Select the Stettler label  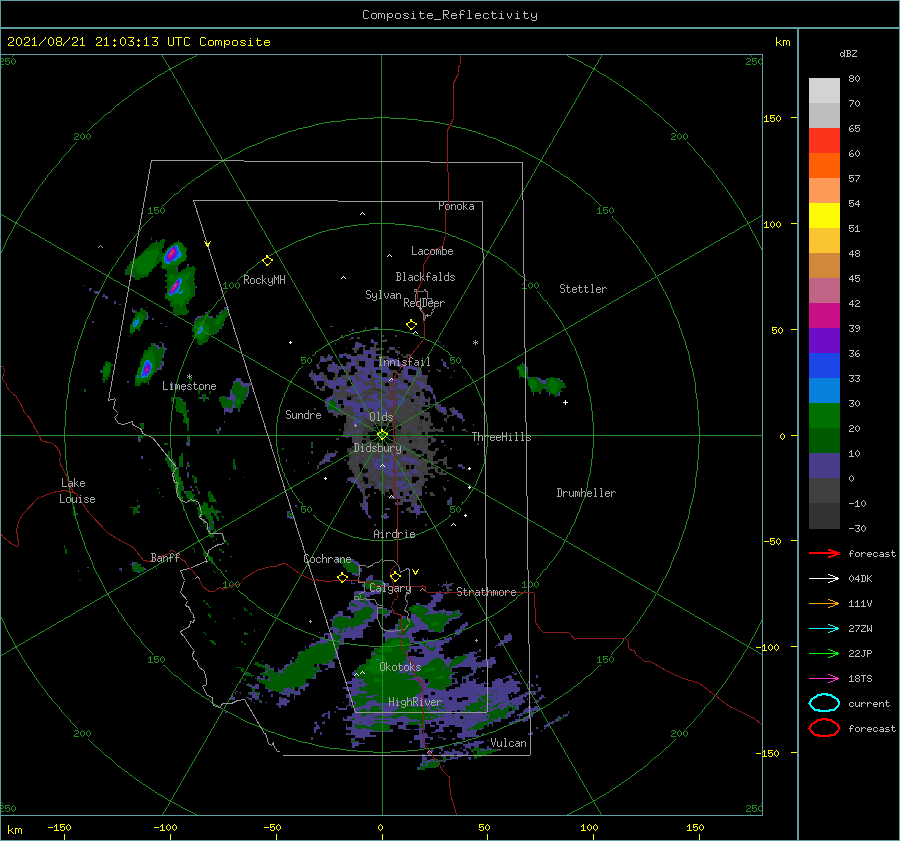[x=583, y=289]
